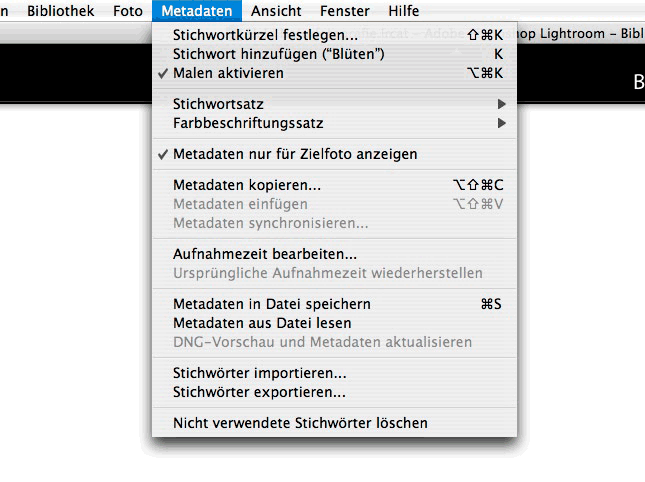Choose Metadaten kopieren…
The width and height of the screenshot is (645, 482).
[334, 185]
